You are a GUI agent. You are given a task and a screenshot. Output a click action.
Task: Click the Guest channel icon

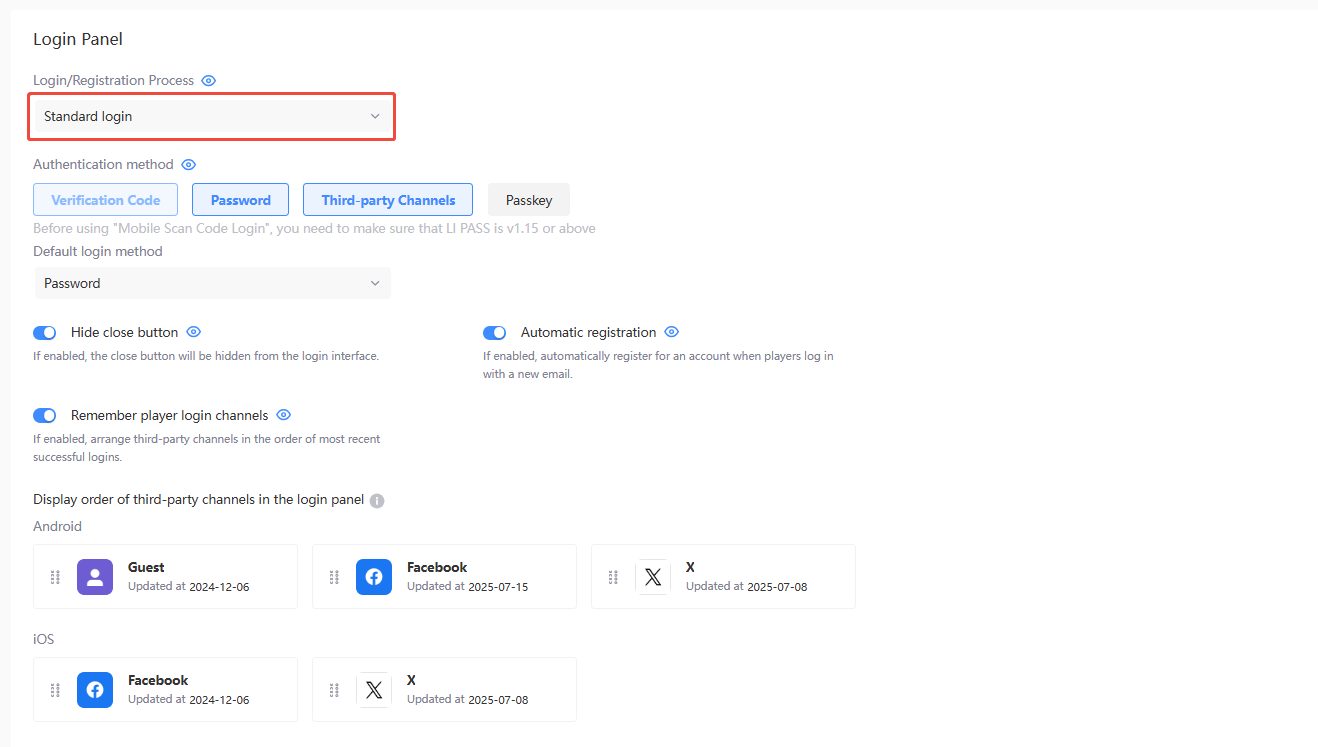coord(95,577)
